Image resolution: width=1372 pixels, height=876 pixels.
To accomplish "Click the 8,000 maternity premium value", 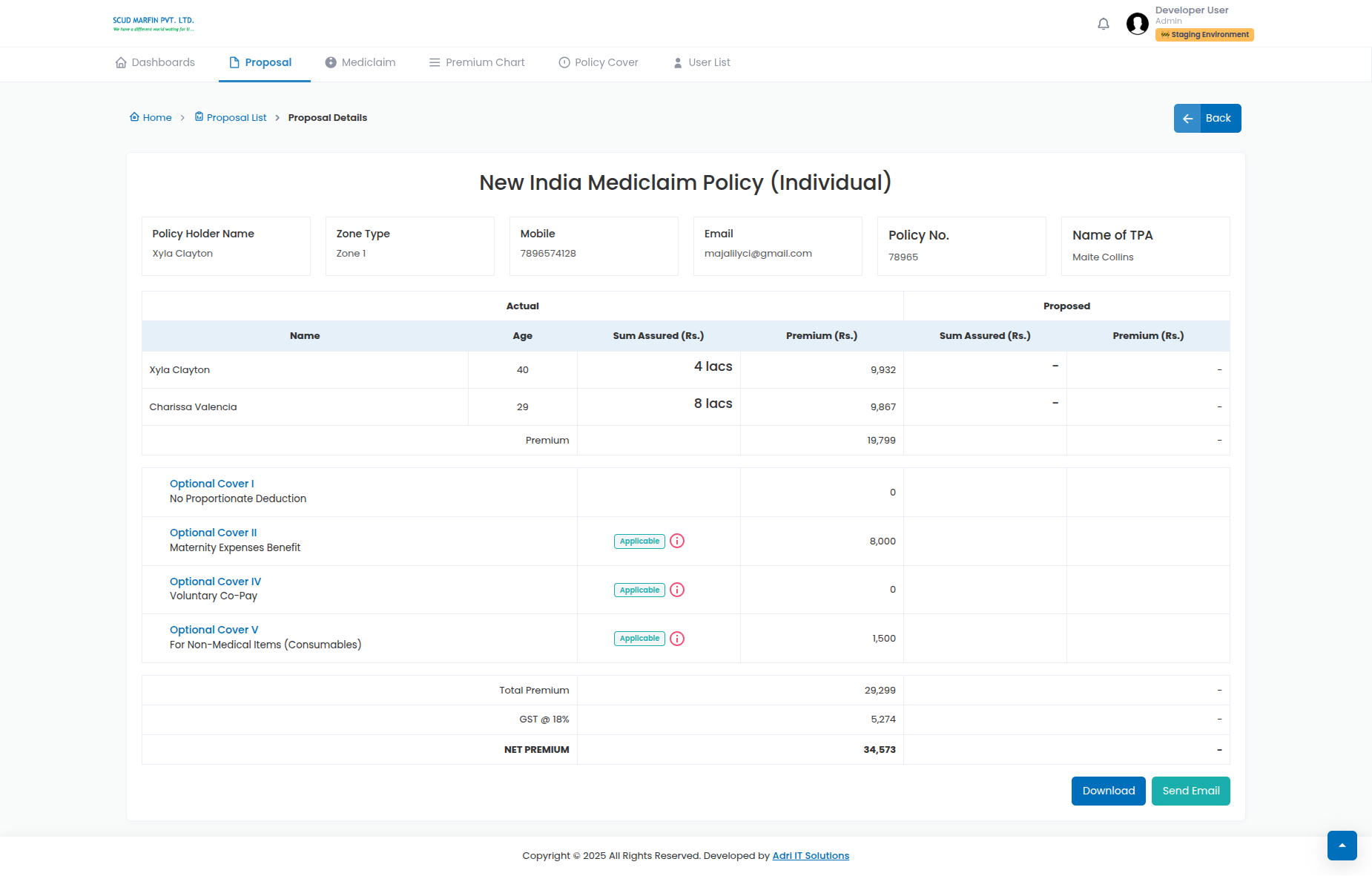I will (883, 541).
